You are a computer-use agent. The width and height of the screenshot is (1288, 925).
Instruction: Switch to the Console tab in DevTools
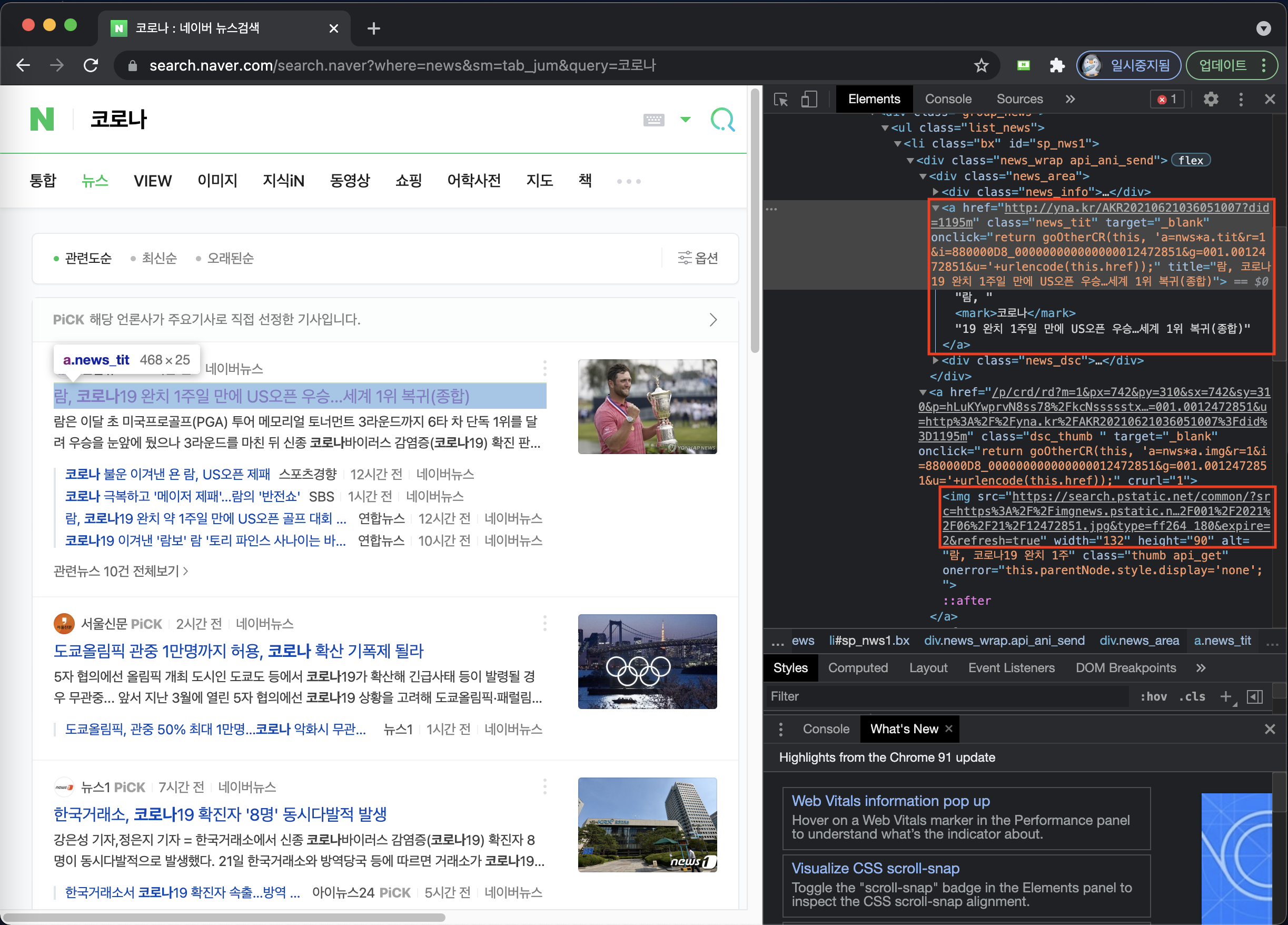click(x=948, y=100)
